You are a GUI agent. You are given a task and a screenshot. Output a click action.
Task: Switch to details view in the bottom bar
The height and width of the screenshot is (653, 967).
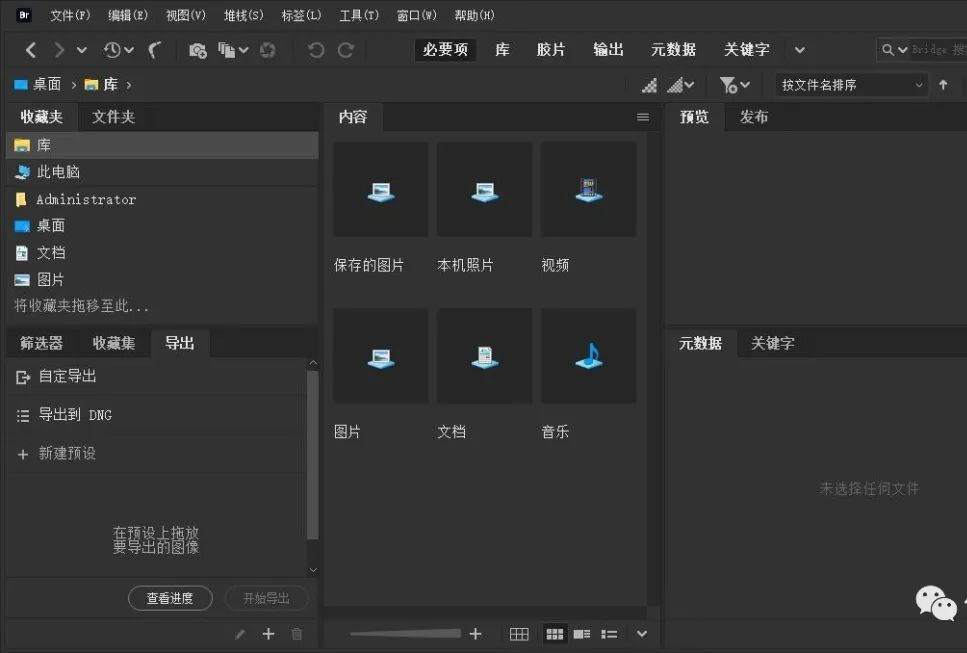581,633
